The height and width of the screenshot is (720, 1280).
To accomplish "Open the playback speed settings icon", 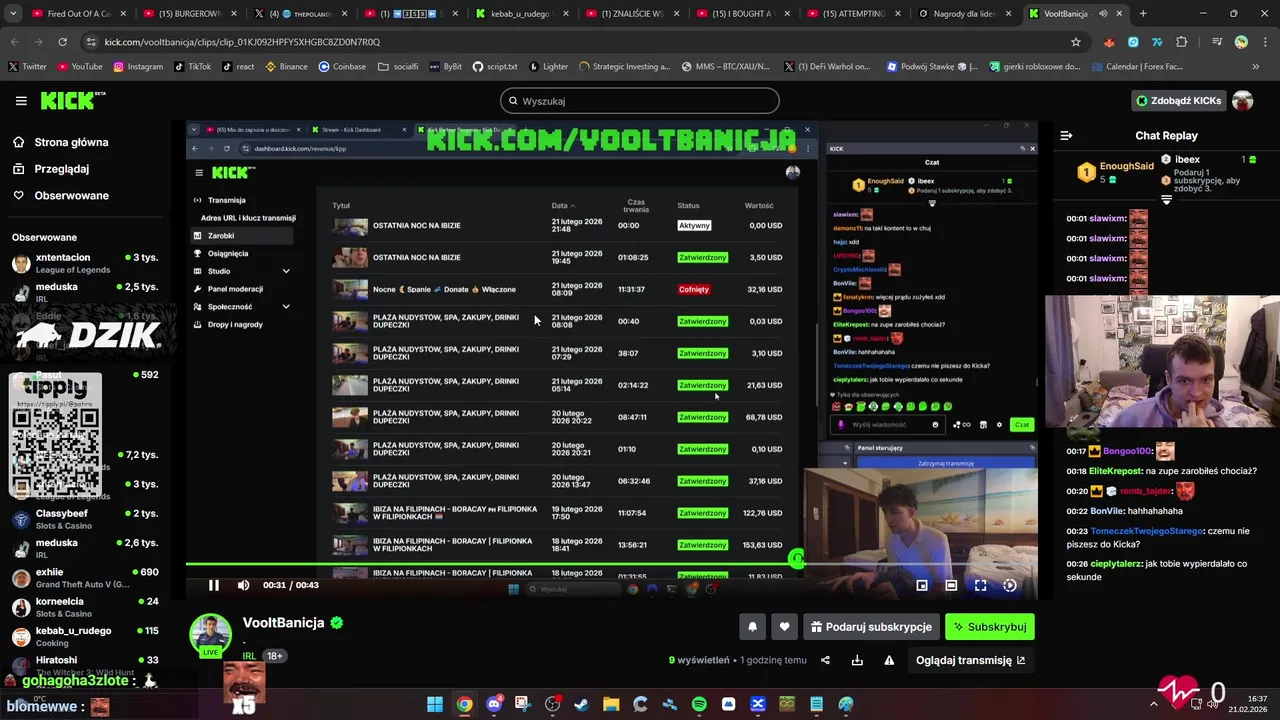I will point(1009,585).
